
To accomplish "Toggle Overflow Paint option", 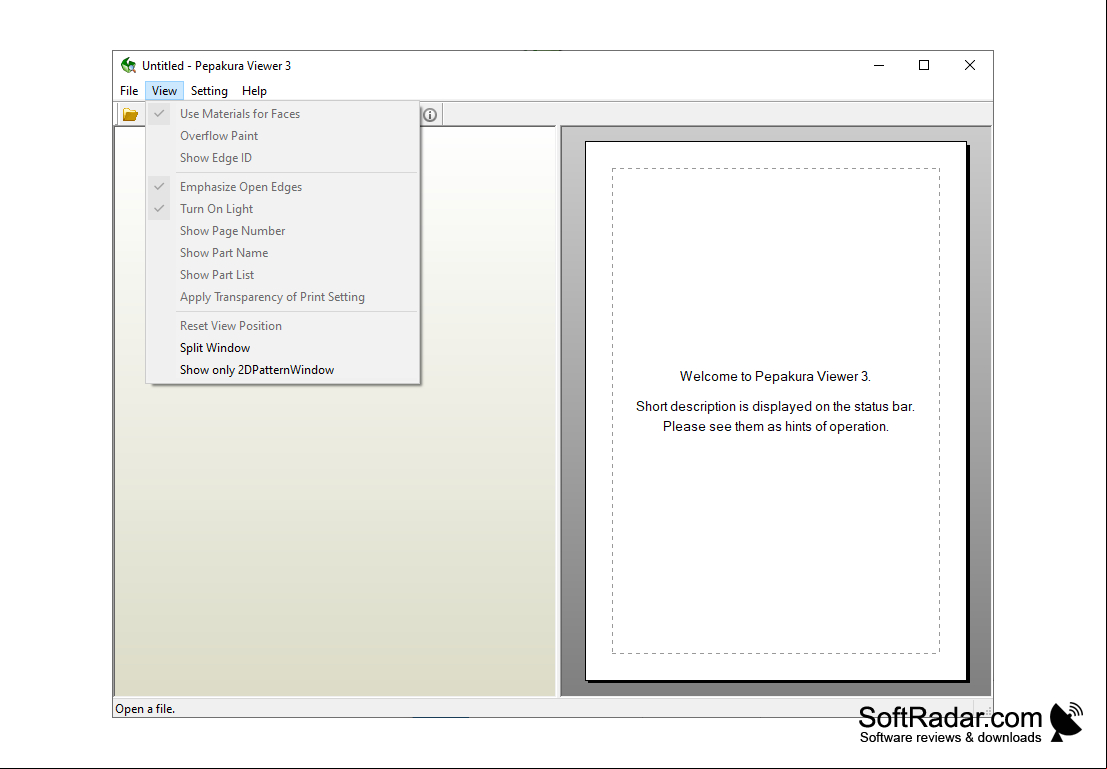I will point(282,136).
